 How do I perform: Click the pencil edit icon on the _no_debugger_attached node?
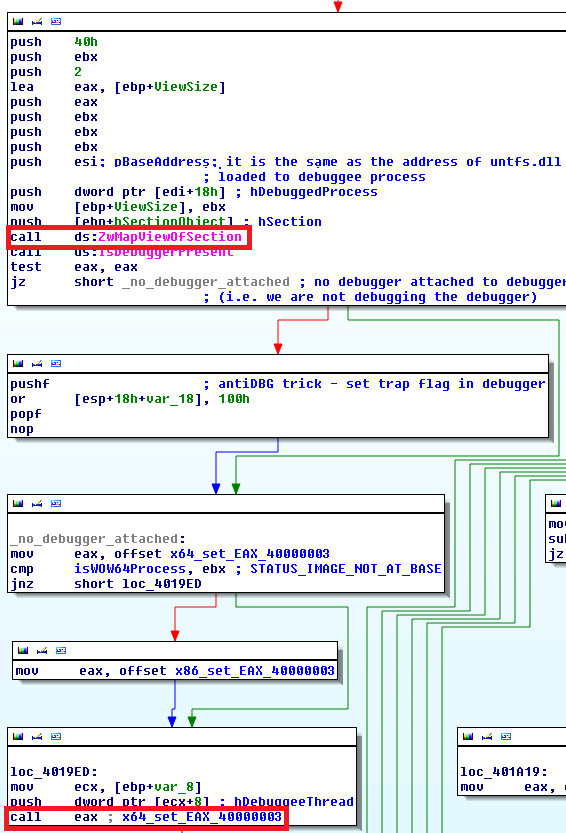[37, 504]
